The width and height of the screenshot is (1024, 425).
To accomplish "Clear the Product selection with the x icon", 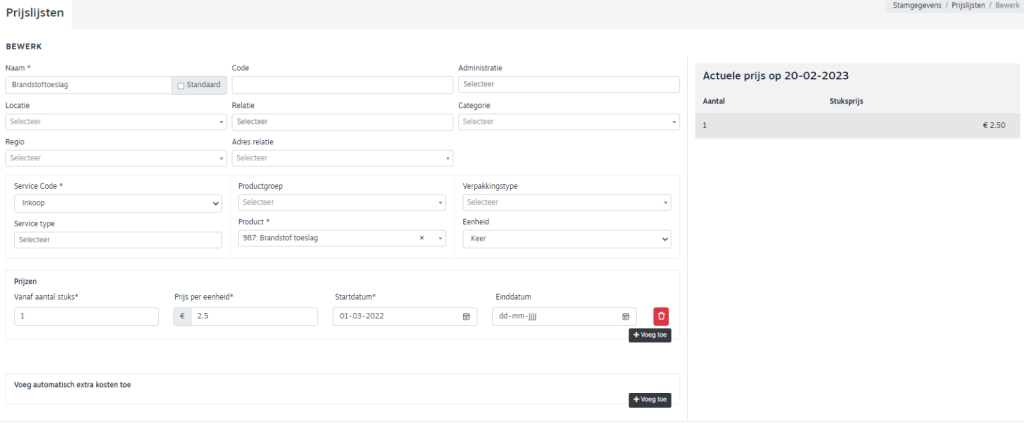I will 421,239.
